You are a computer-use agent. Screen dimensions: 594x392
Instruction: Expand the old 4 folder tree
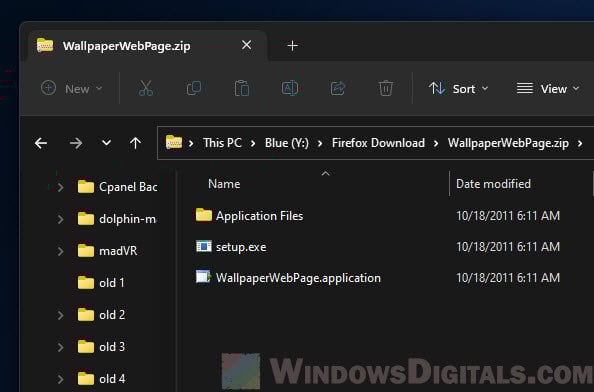[61, 379]
